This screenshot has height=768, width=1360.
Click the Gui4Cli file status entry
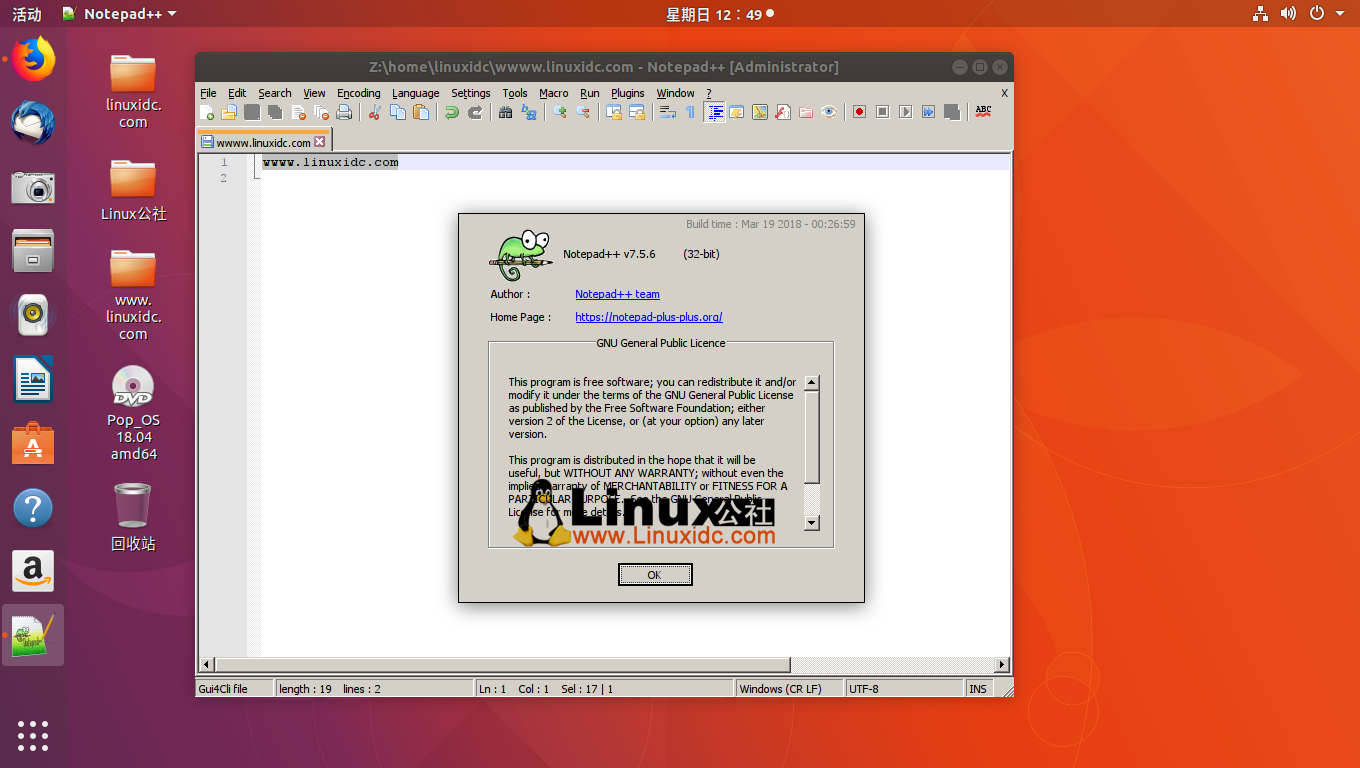(234, 688)
